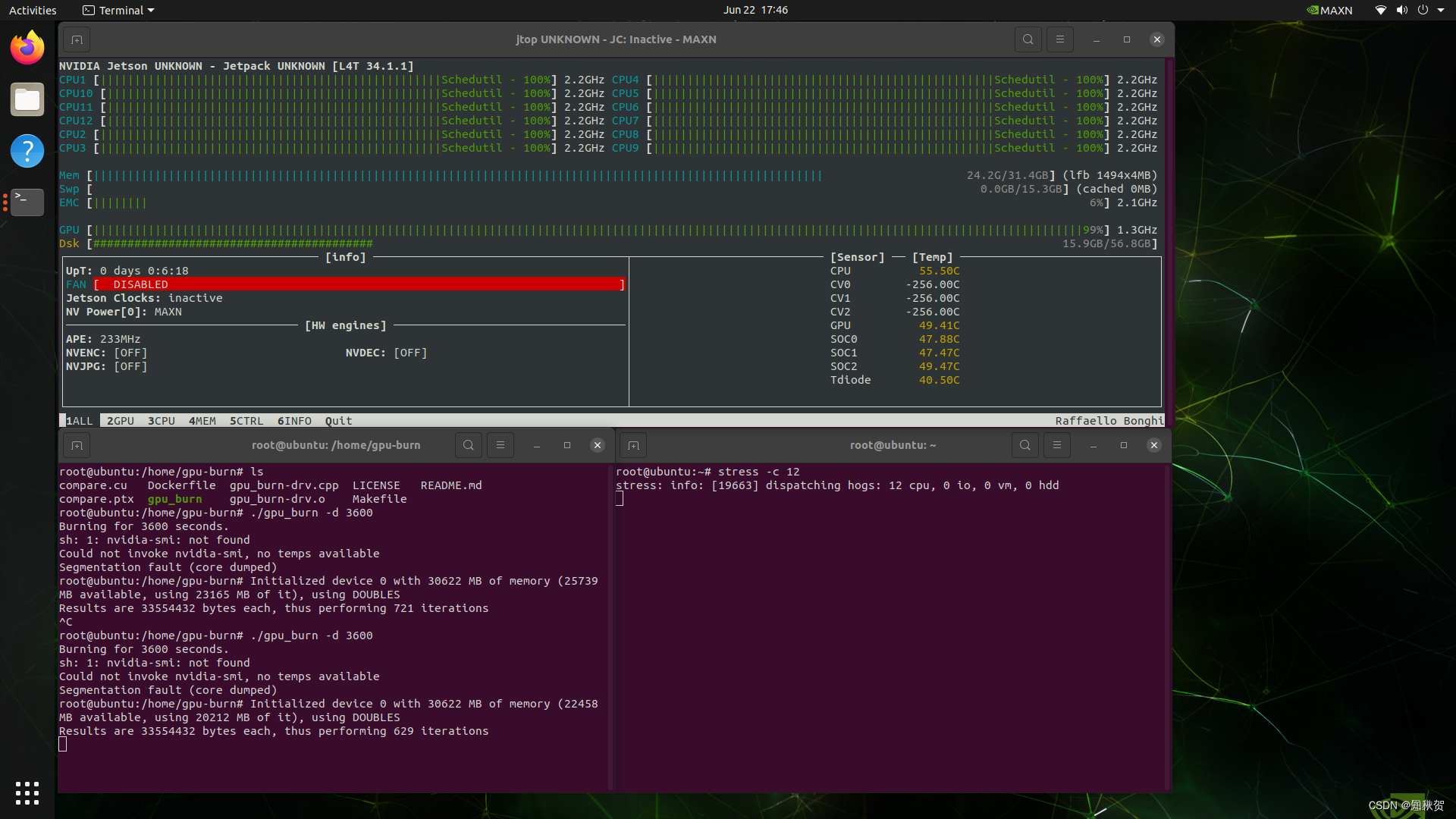Click the clock date Jun 22 17:46
The image size is (1456, 819).
(755, 11)
